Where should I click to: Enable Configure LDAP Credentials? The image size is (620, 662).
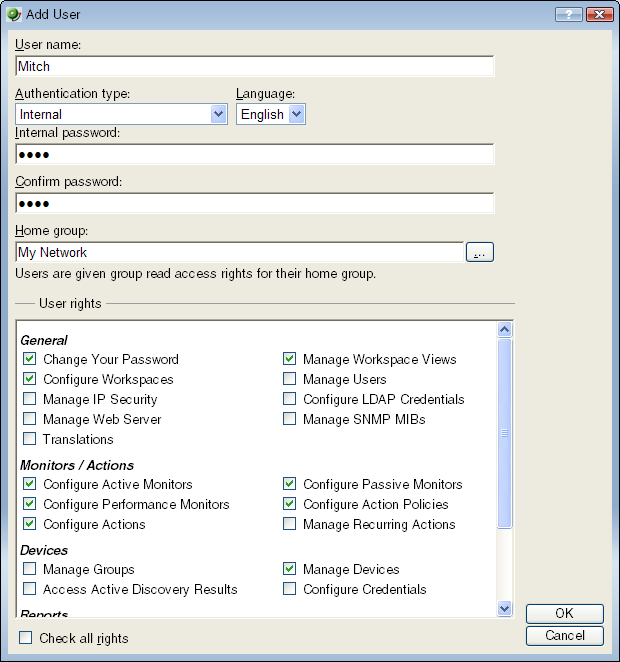[290, 399]
